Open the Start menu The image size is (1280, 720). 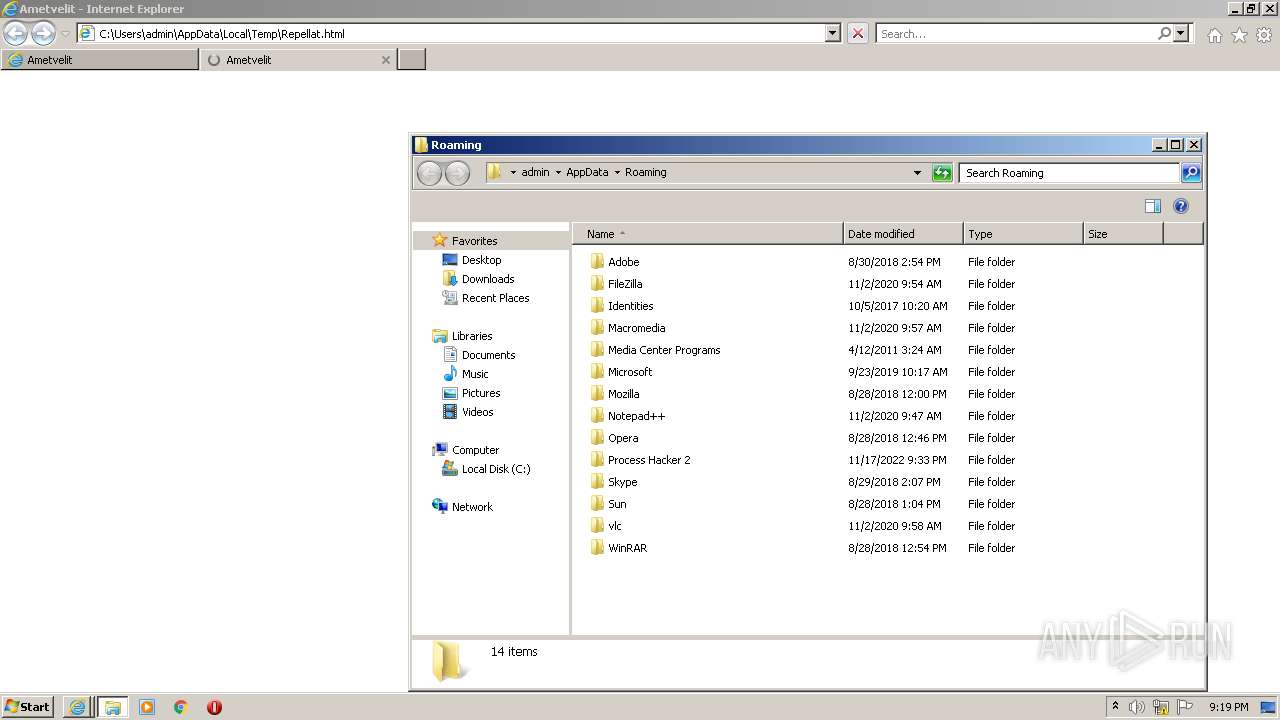(28, 707)
